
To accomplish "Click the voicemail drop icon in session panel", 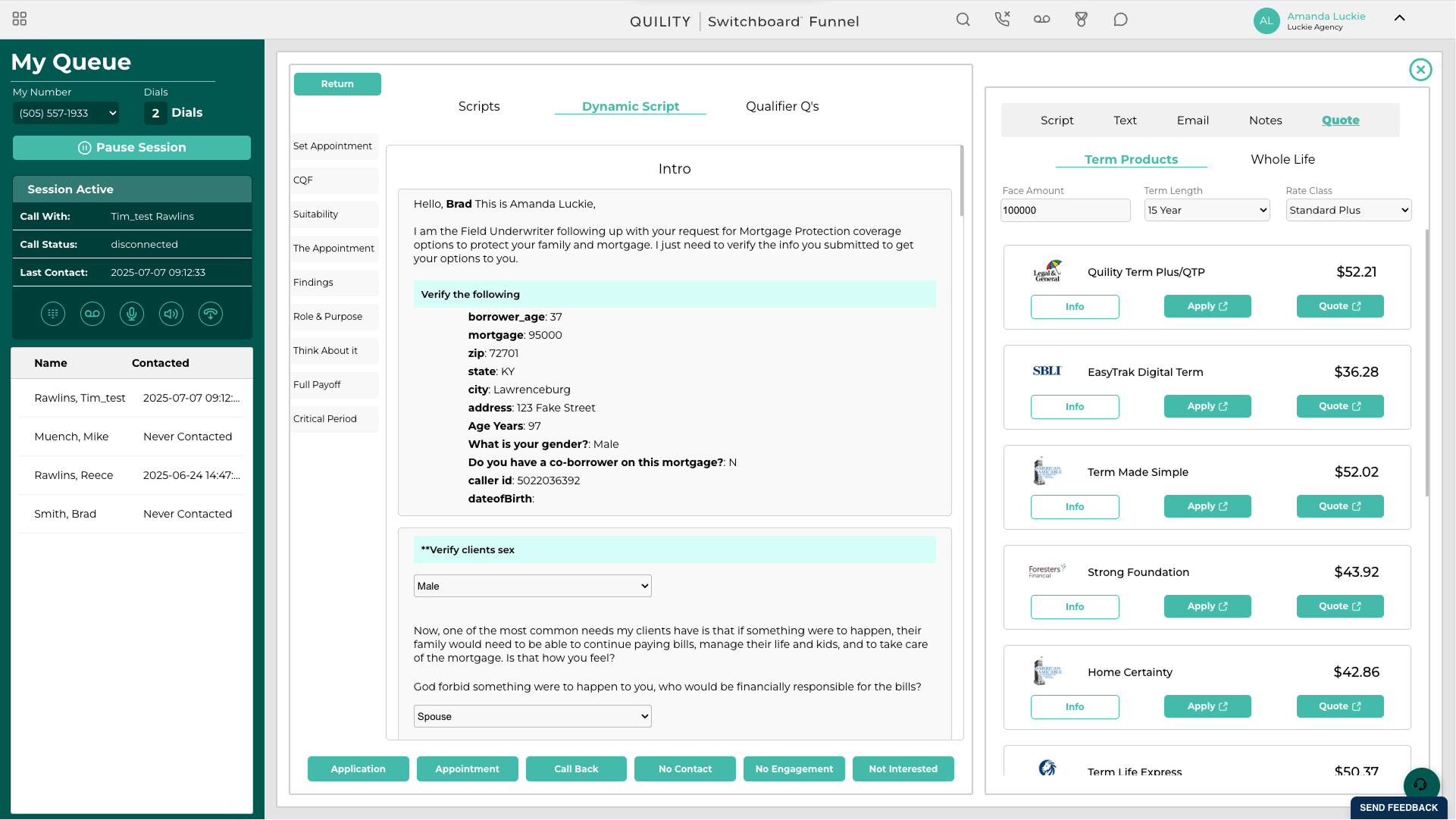I will tap(92, 314).
